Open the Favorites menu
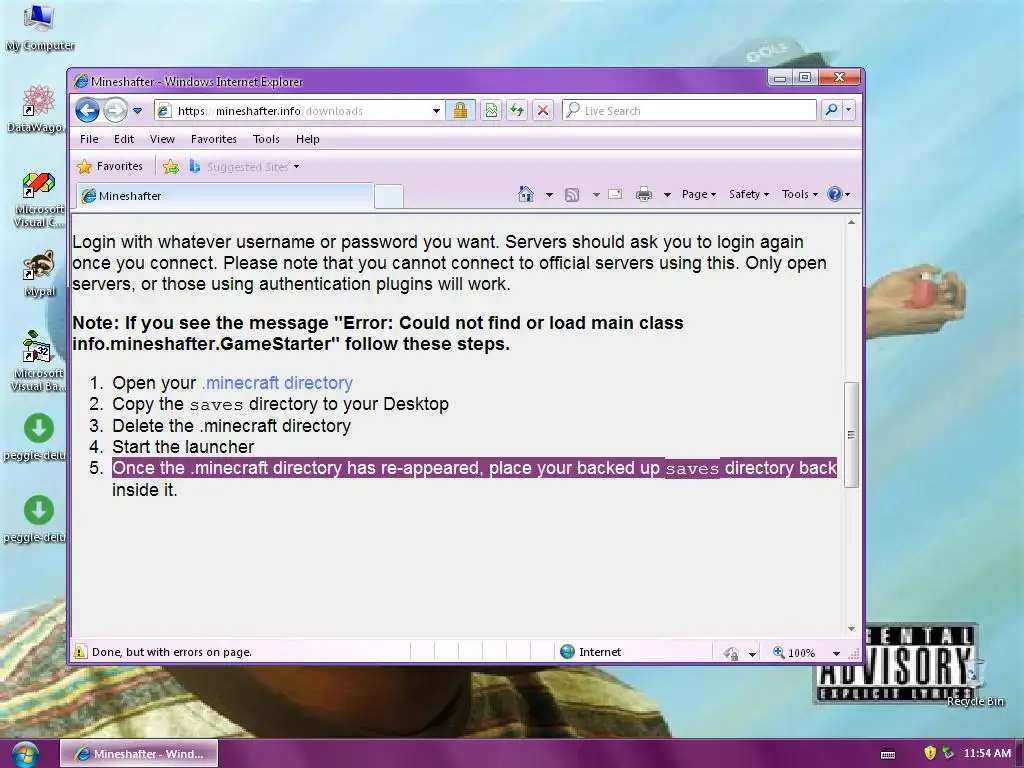 click(x=214, y=139)
